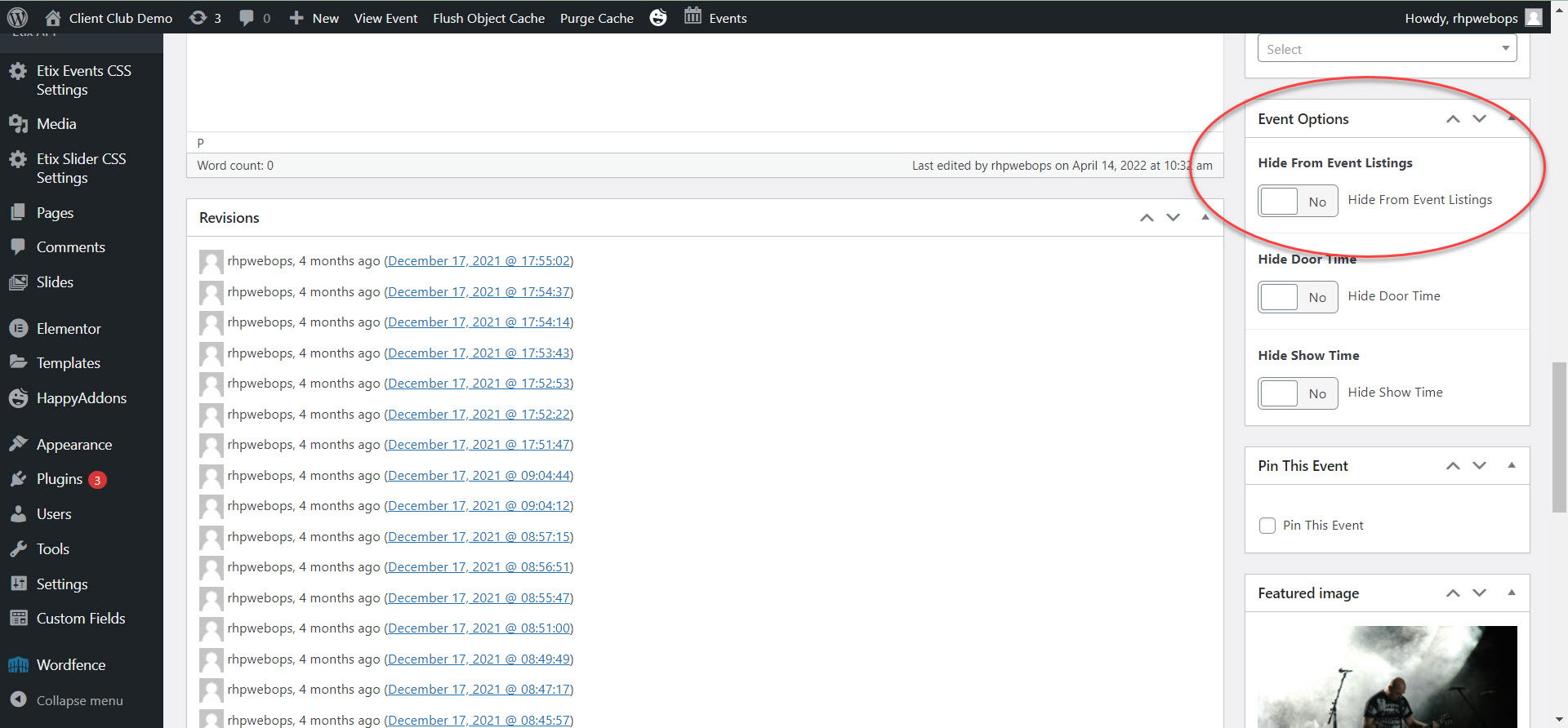Move Pin This Event panel down
Viewport: 1568px width, 728px height.
[1479, 466]
